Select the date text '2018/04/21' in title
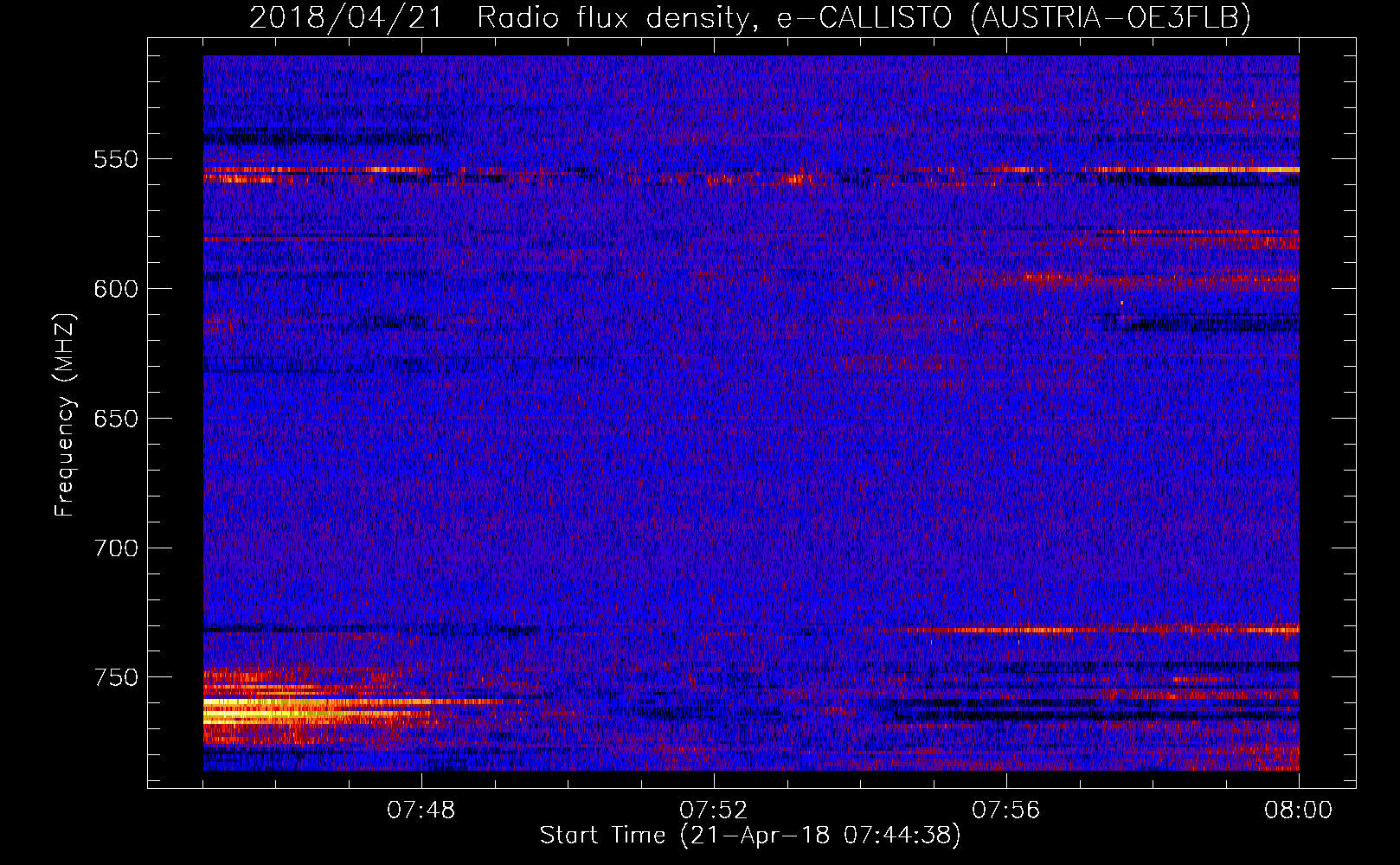 (x=345, y=18)
